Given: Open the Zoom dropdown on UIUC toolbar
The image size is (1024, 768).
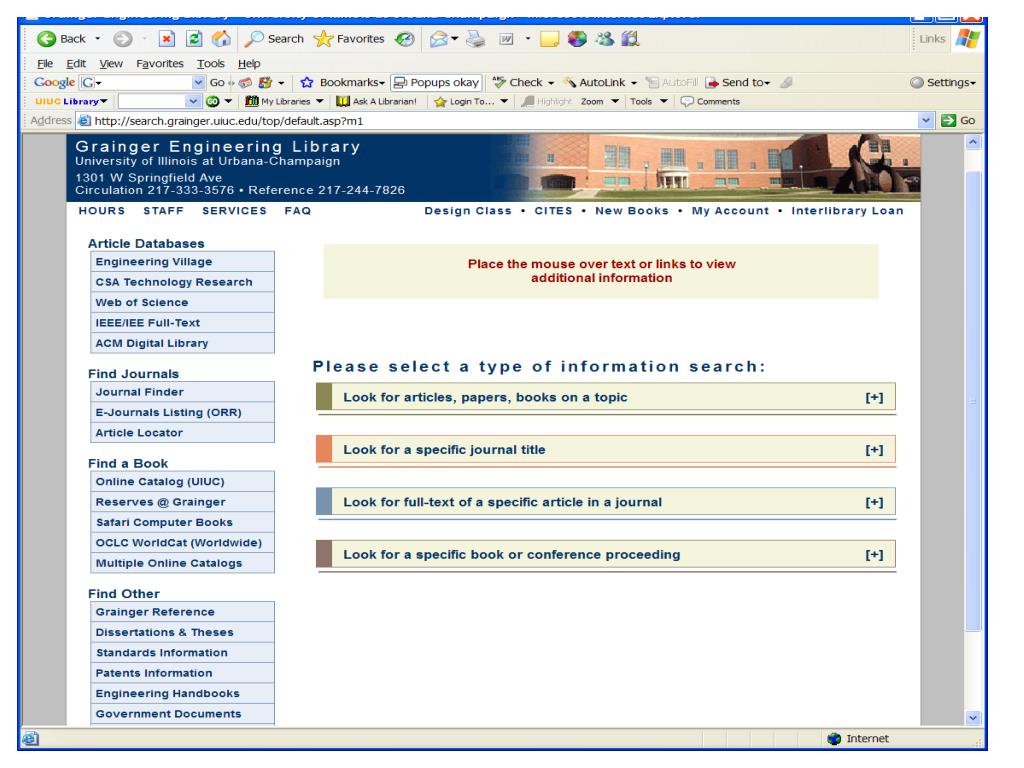Looking at the screenshot, I should tap(600, 101).
